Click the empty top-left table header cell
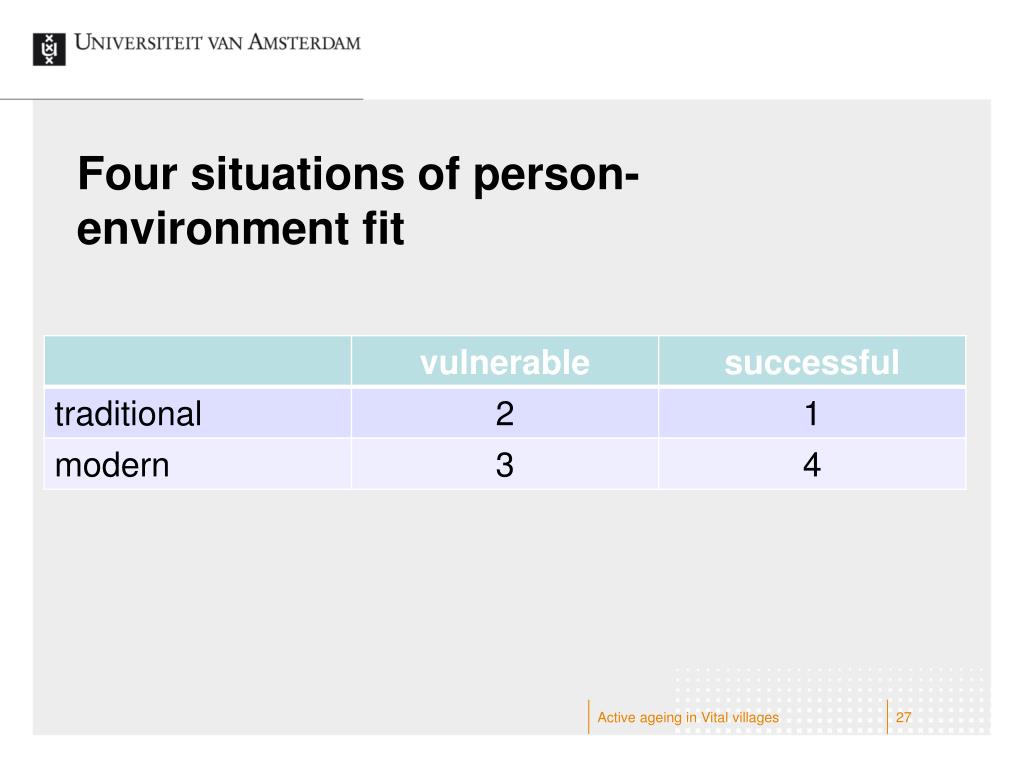 [x=198, y=361]
